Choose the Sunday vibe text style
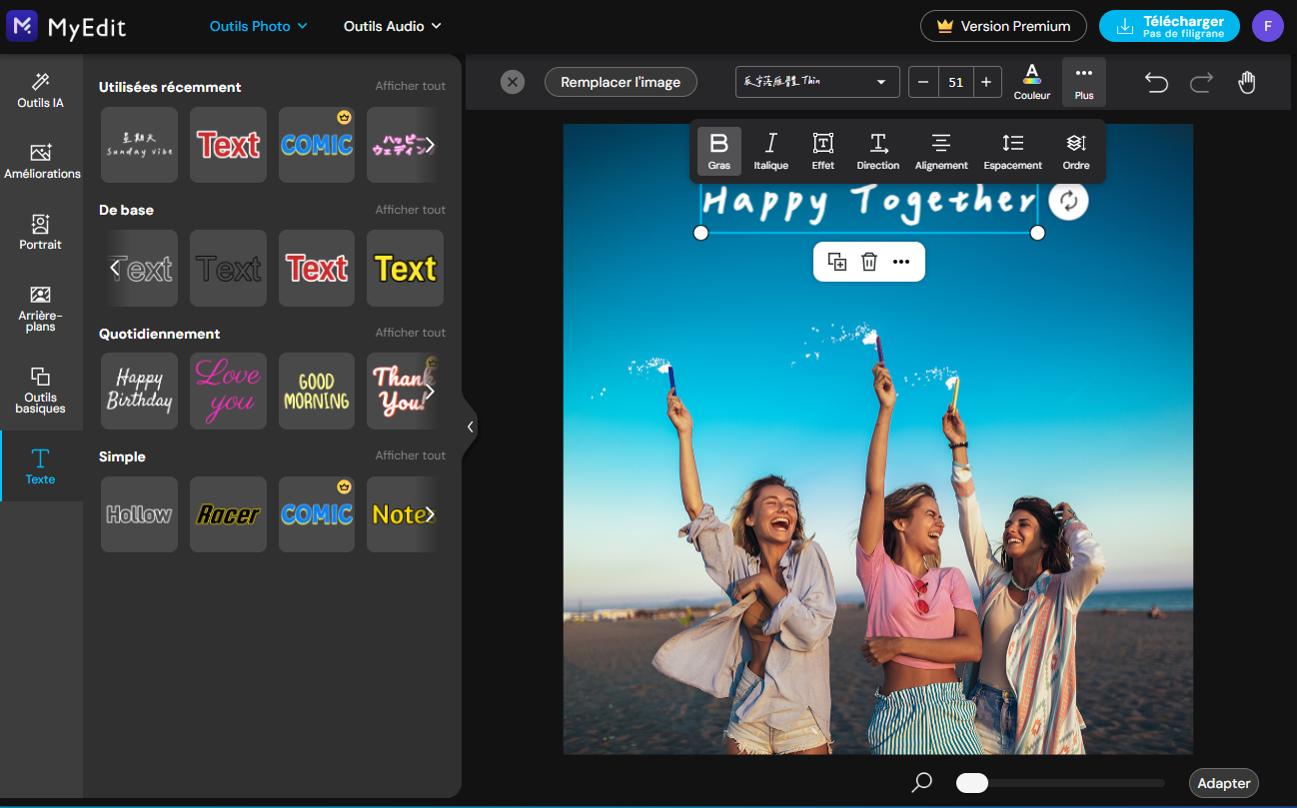 pyautogui.click(x=140, y=145)
